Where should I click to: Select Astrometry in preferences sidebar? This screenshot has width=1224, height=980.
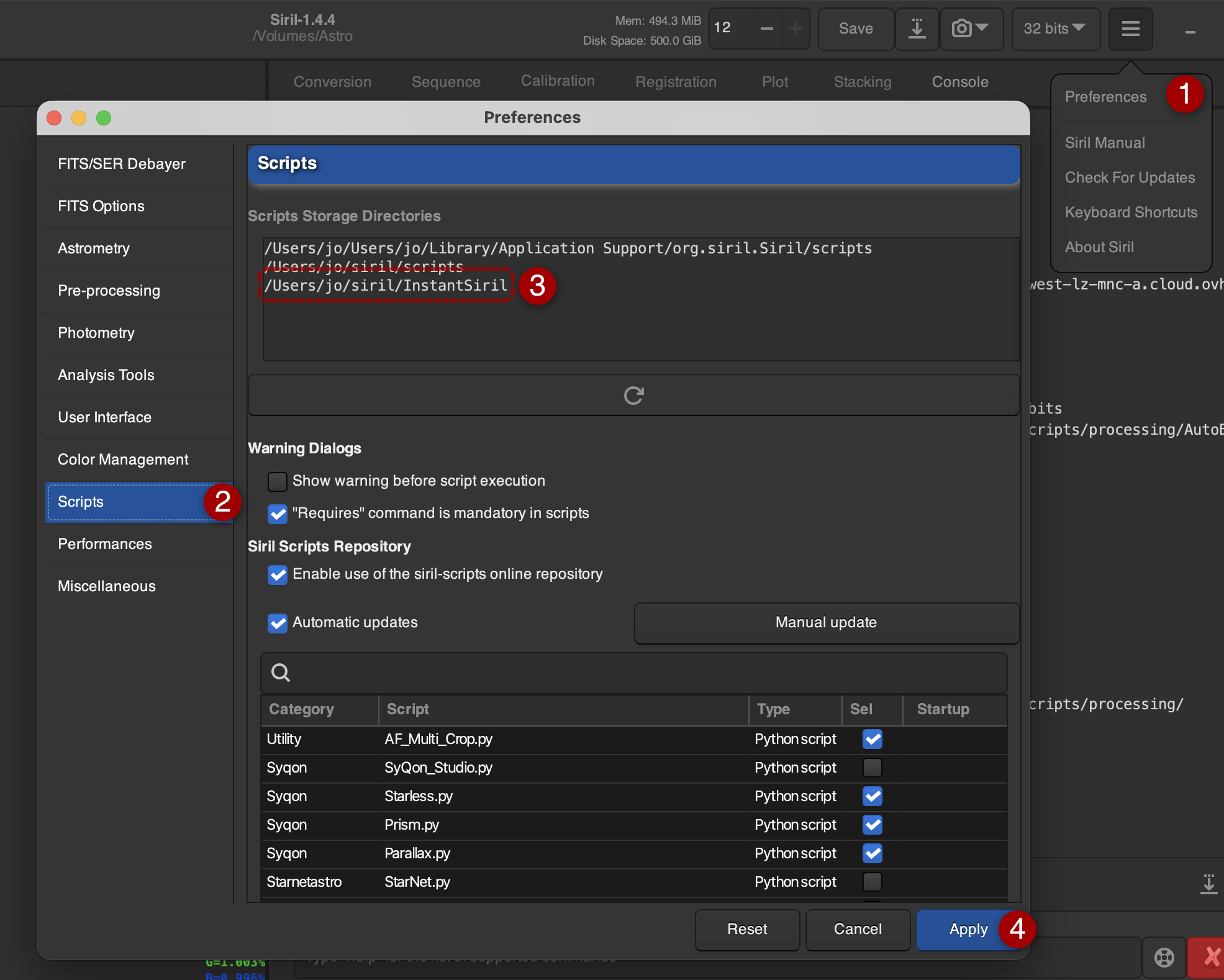139,248
